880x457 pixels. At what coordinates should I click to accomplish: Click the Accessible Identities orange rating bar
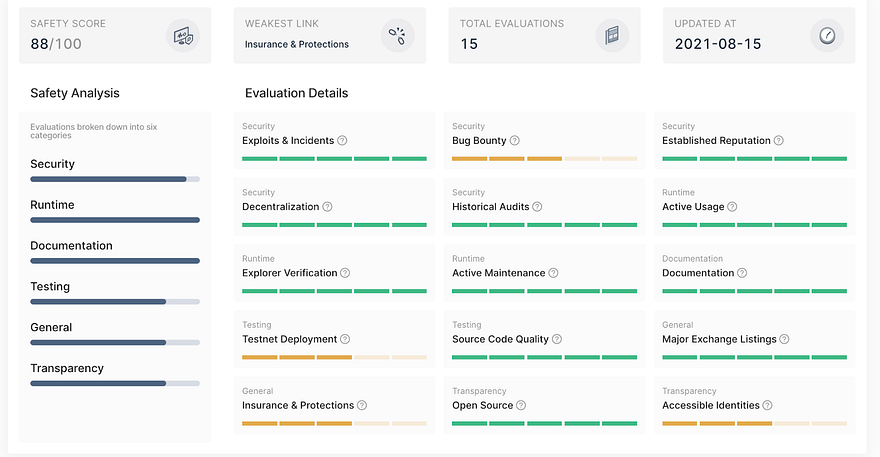tap(754, 424)
